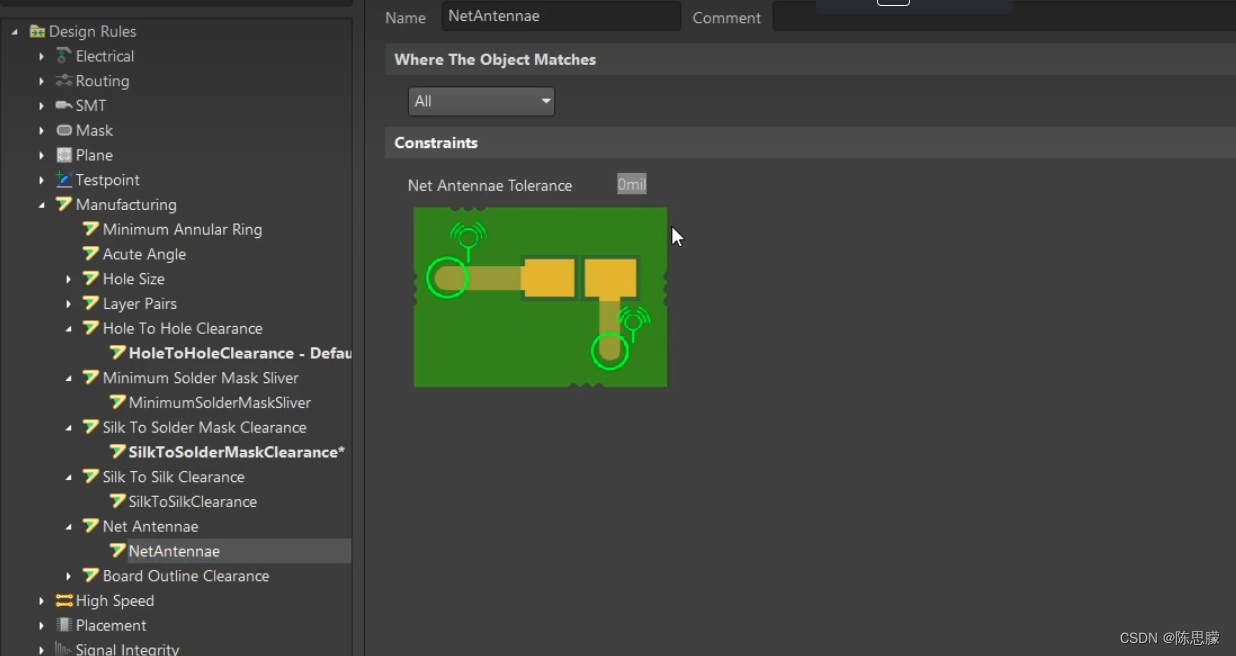Click the Hole To Hole Clearance icon
The width and height of the screenshot is (1236, 656).
[x=91, y=328]
